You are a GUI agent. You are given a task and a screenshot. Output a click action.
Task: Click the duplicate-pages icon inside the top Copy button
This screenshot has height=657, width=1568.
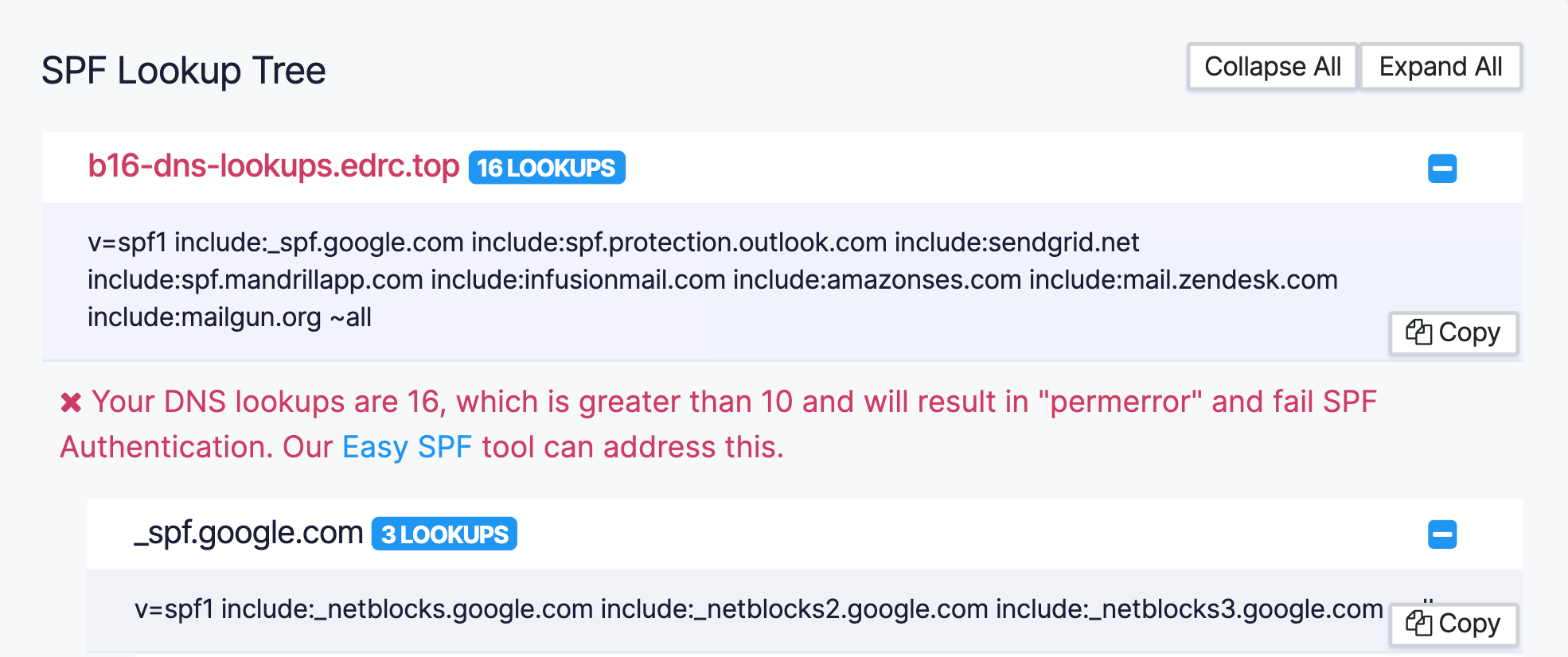tap(1420, 332)
